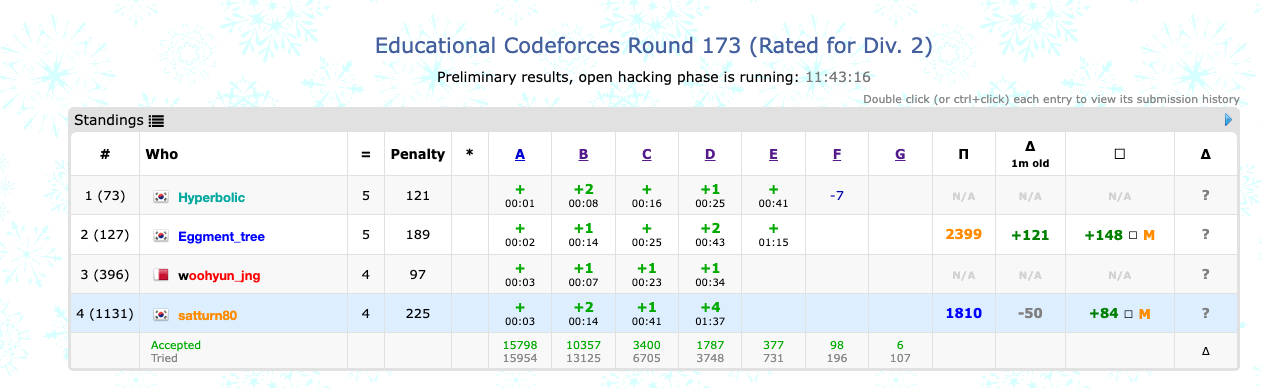The width and height of the screenshot is (1262, 388).
Task: Click the Penalty column header
Action: click(417, 154)
